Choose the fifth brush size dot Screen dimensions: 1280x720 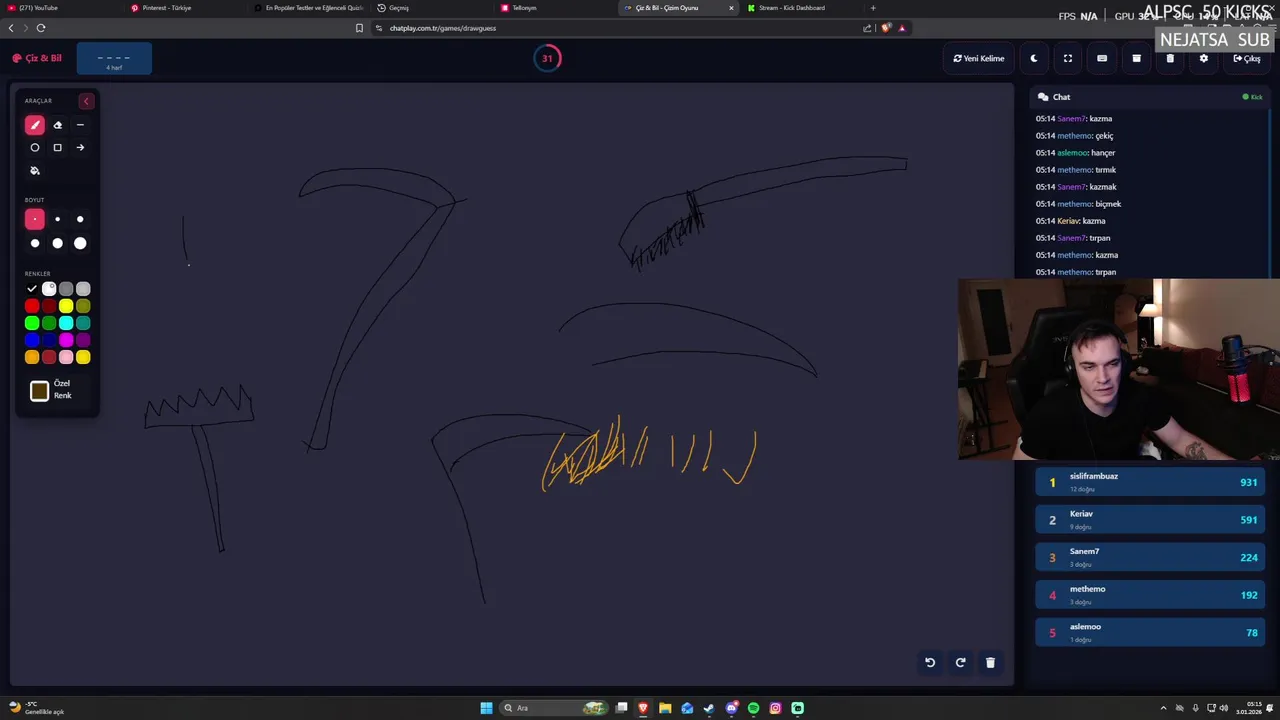57,243
